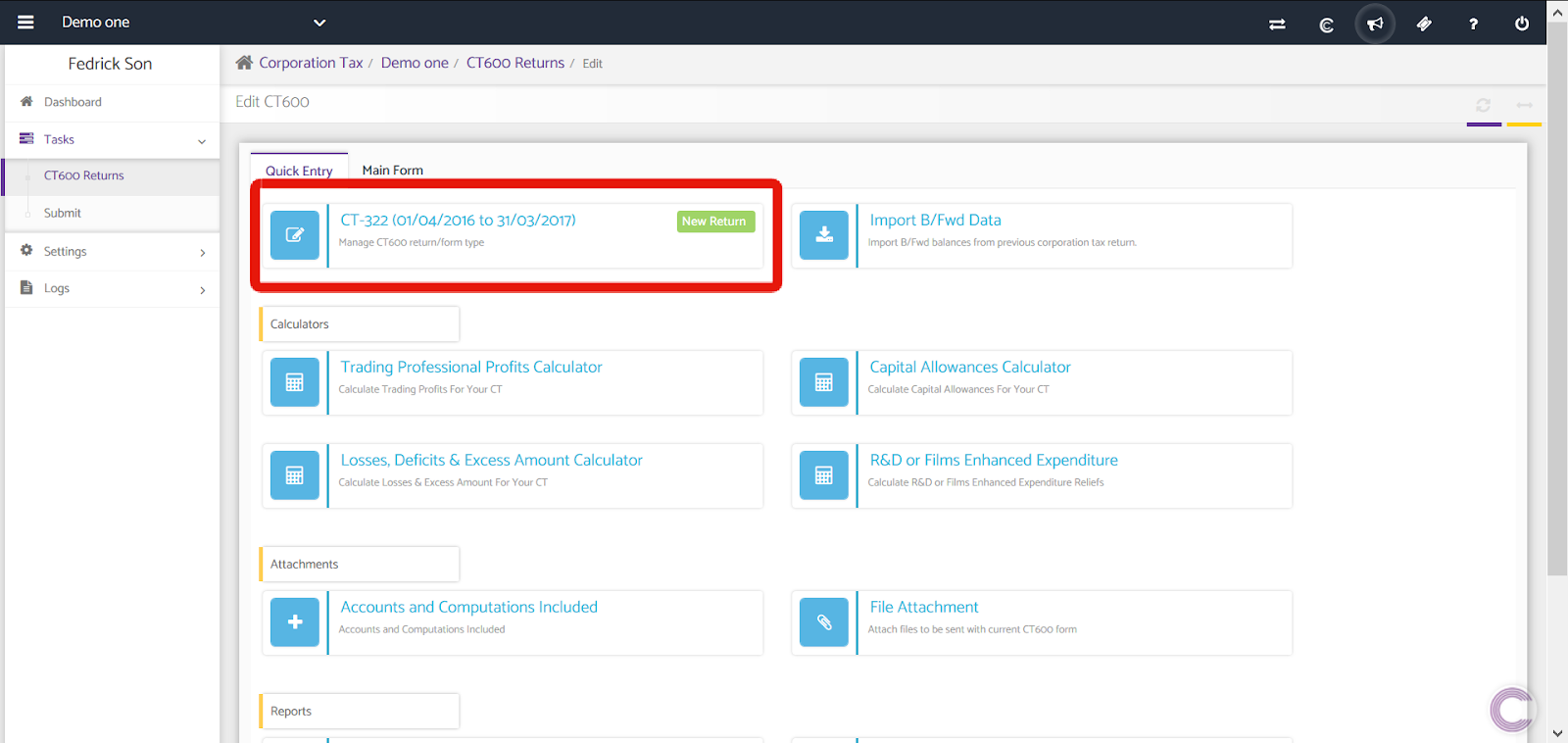Click the Import B/Fwd download icon
Image resolution: width=1568 pixels, height=743 pixels.
(x=824, y=235)
